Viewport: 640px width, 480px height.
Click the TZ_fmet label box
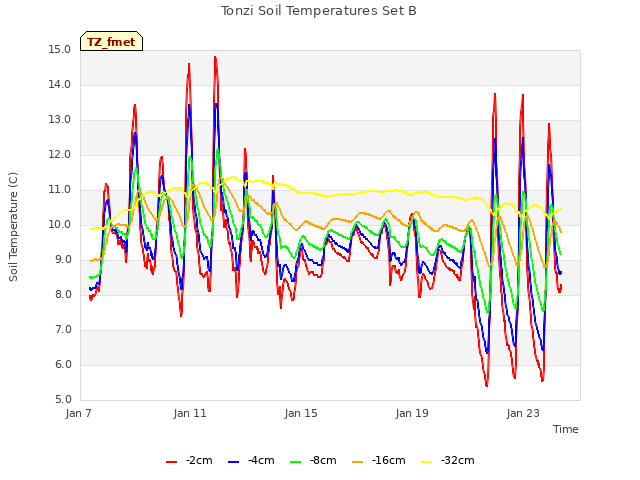111,41
